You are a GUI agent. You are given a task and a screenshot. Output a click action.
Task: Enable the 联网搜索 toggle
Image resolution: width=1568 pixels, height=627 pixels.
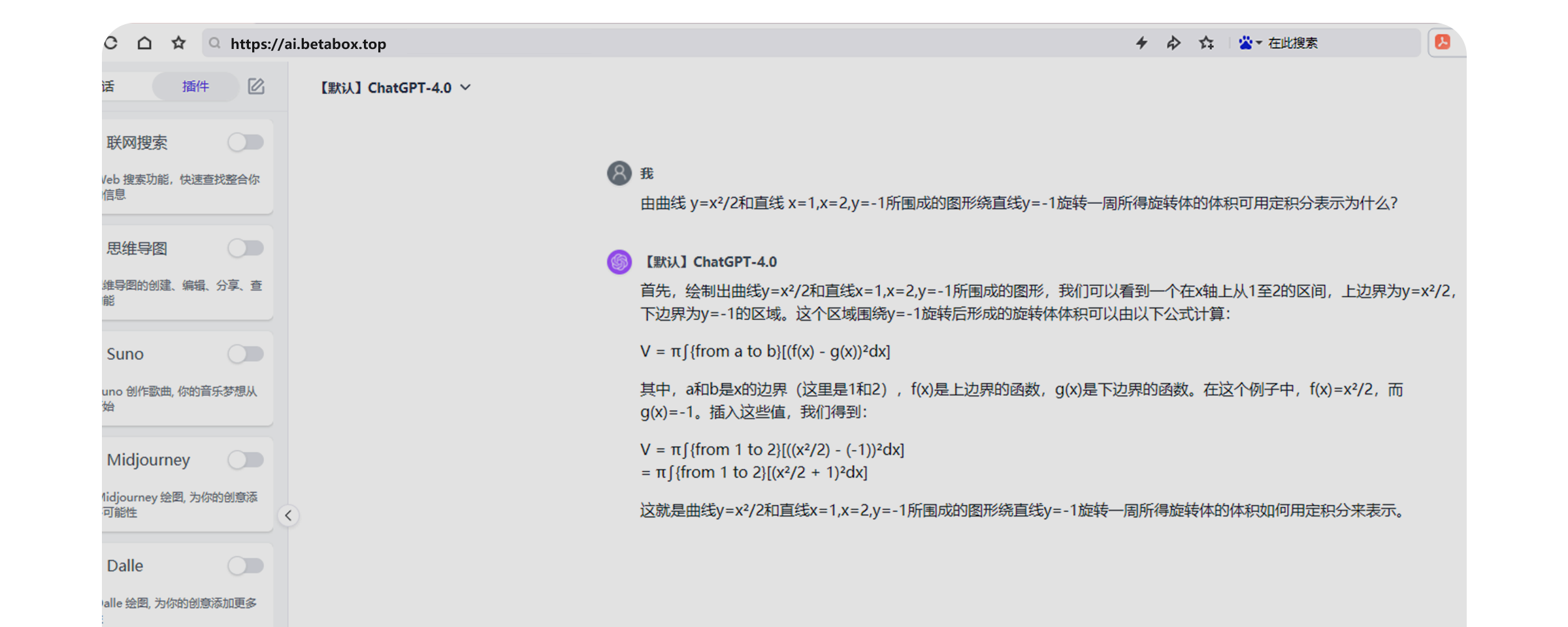pyautogui.click(x=246, y=142)
